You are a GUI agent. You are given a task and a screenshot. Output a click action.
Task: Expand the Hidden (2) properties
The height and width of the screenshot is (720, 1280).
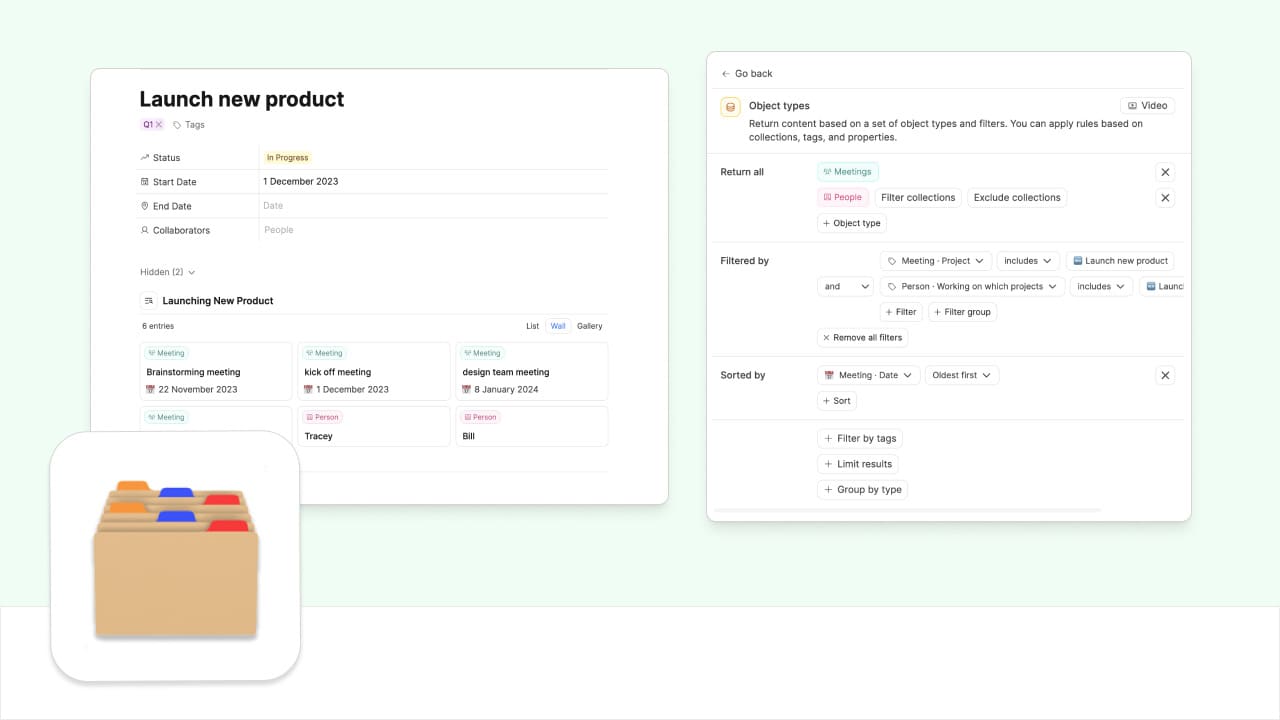[168, 272]
